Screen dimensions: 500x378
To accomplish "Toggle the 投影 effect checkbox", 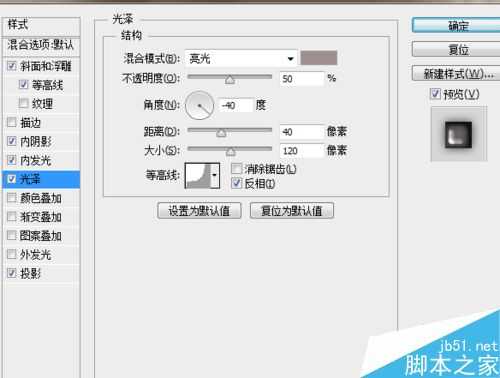I will tap(12, 273).
